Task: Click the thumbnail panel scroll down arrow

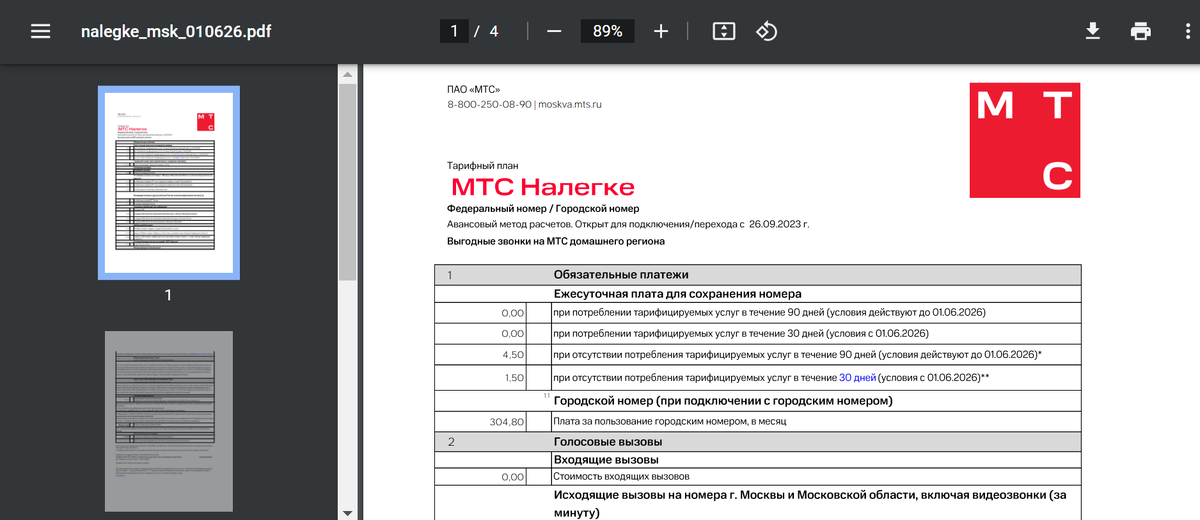Action: tap(347, 512)
